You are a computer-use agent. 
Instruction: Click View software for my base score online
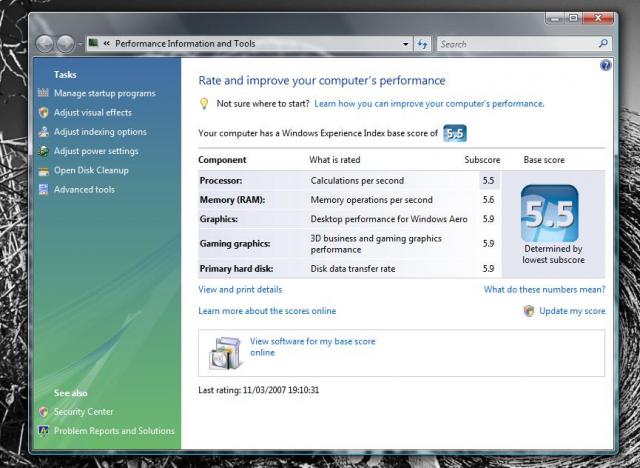(x=312, y=347)
